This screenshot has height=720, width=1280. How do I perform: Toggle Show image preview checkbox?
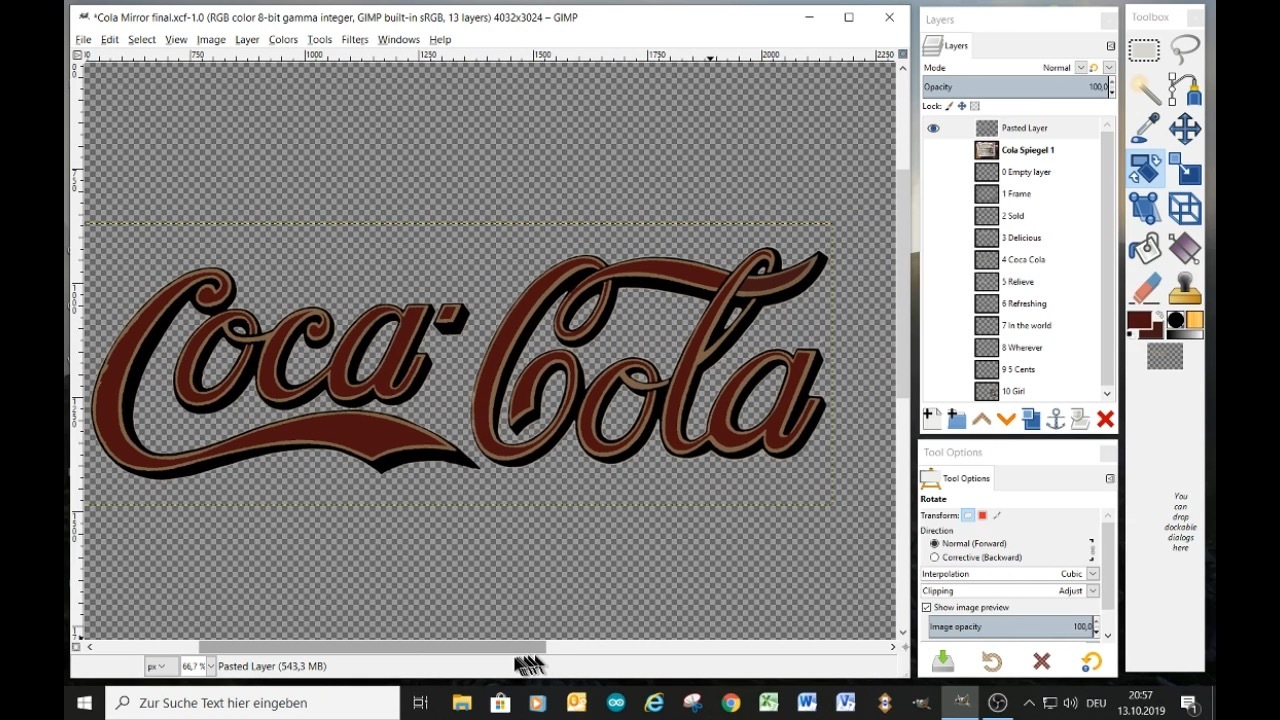pos(926,607)
